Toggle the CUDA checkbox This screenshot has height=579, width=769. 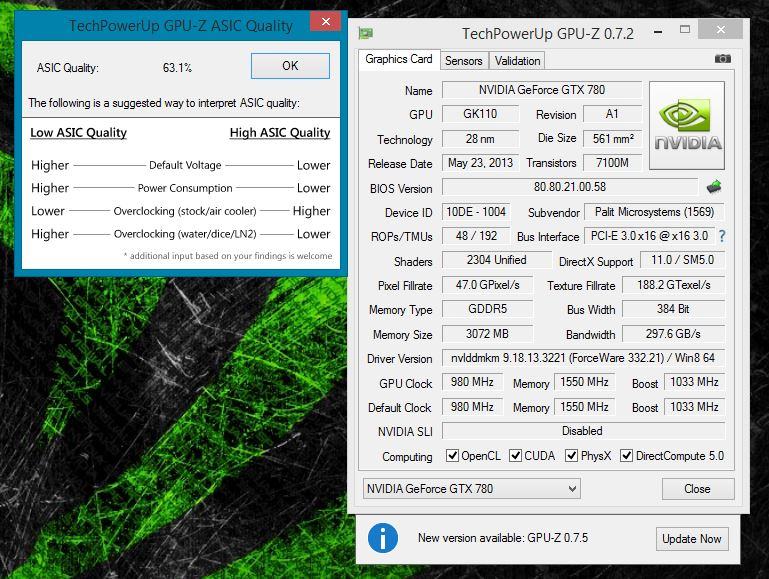515,455
